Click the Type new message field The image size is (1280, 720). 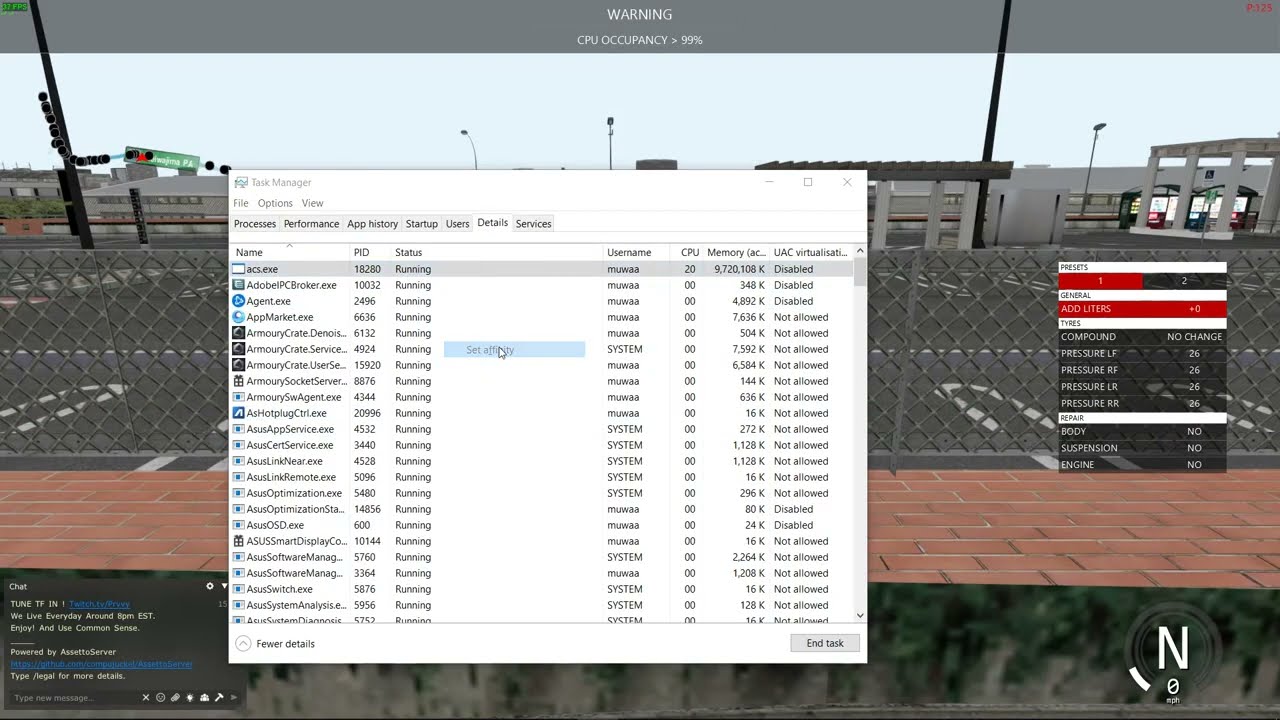coord(75,698)
